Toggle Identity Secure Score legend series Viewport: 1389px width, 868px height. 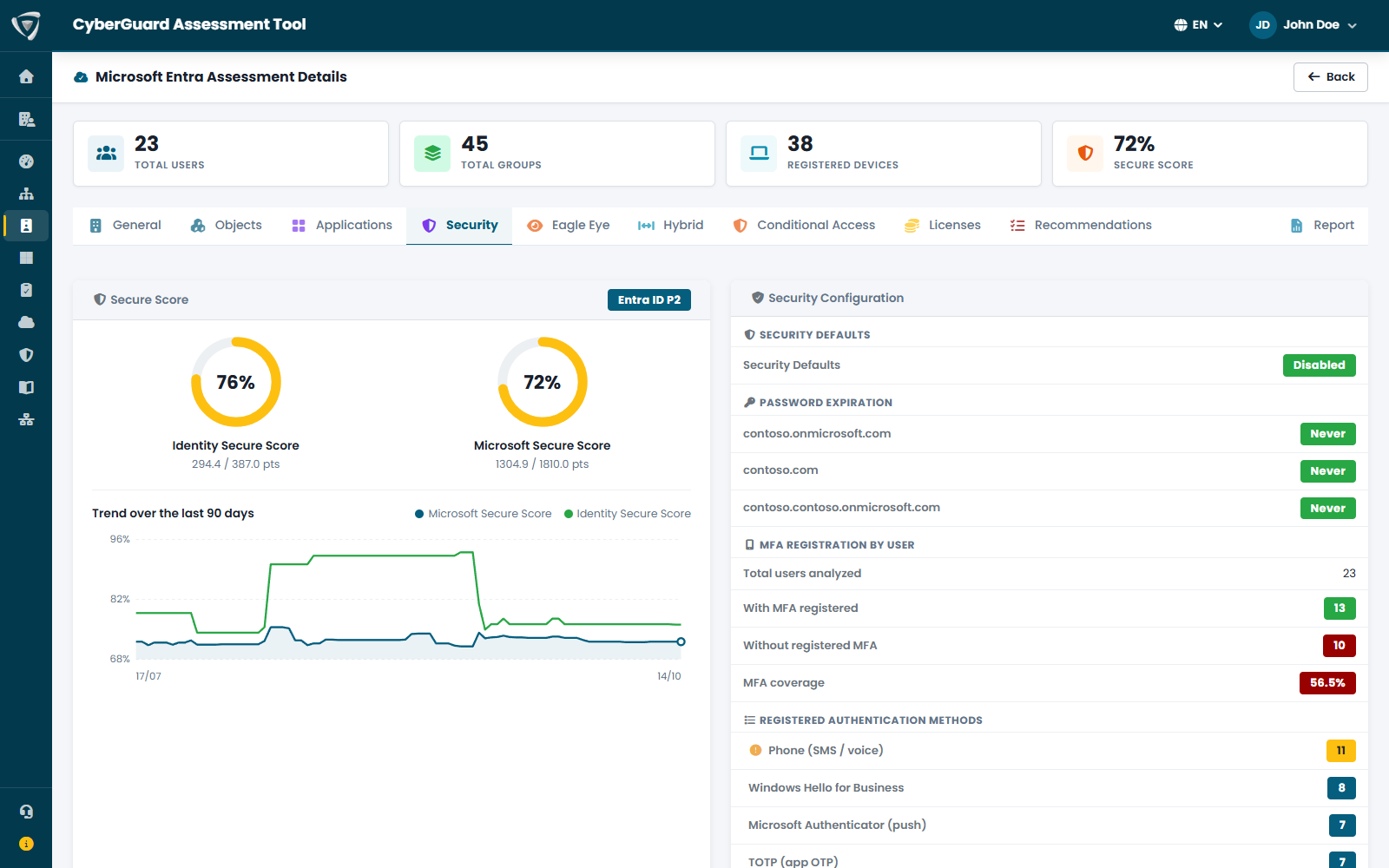point(628,514)
